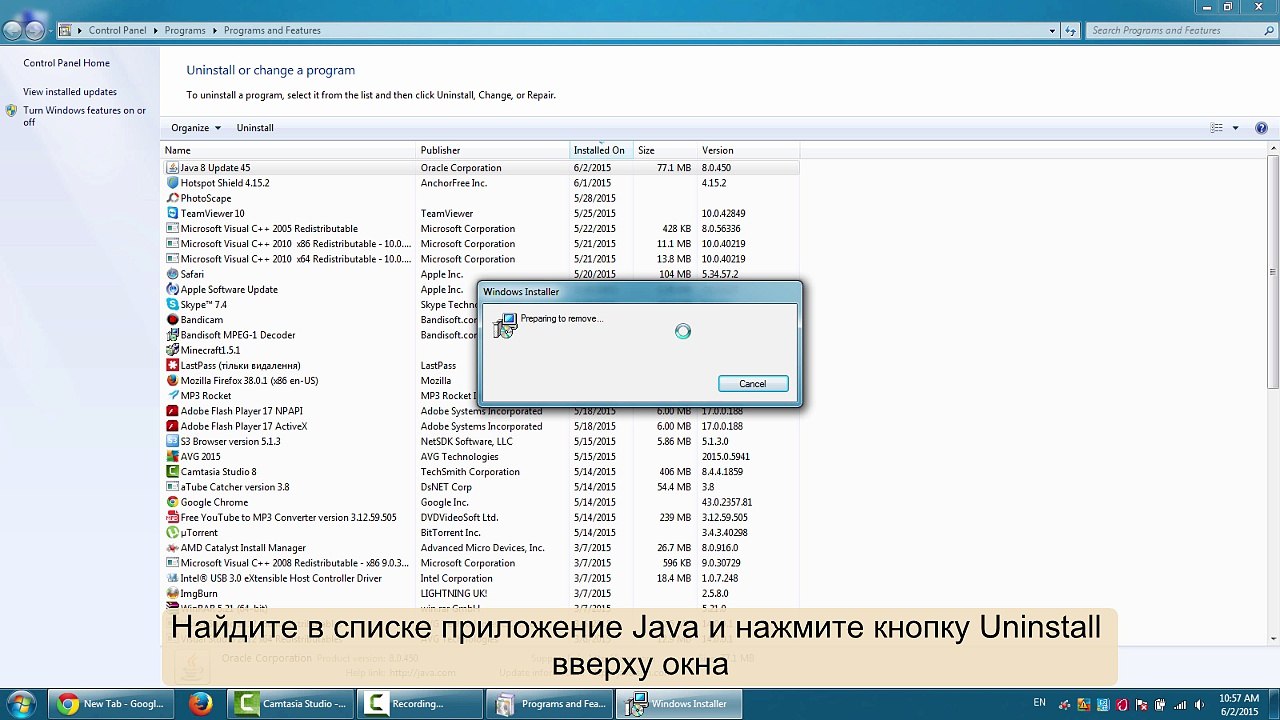The width and height of the screenshot is (1280, 720).
Task: Open the address bar history dropdown
Action: 1052,31
